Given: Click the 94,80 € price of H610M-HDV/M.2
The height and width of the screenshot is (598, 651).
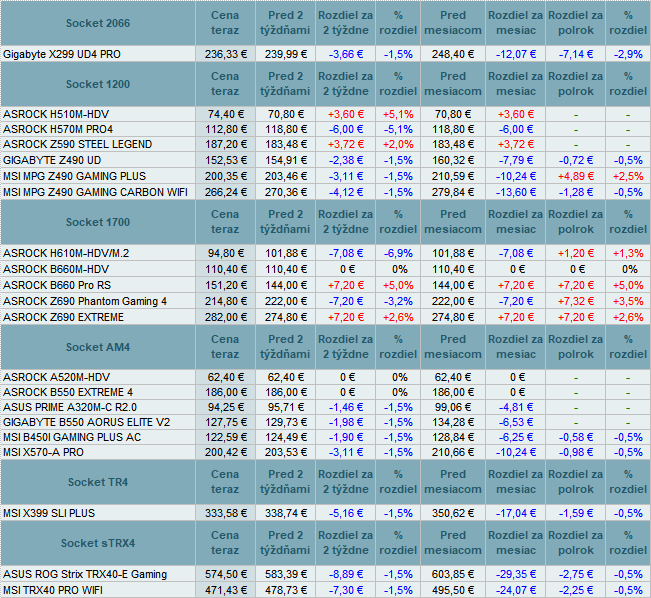Looking at the screenshot, I should pos(226,253).
